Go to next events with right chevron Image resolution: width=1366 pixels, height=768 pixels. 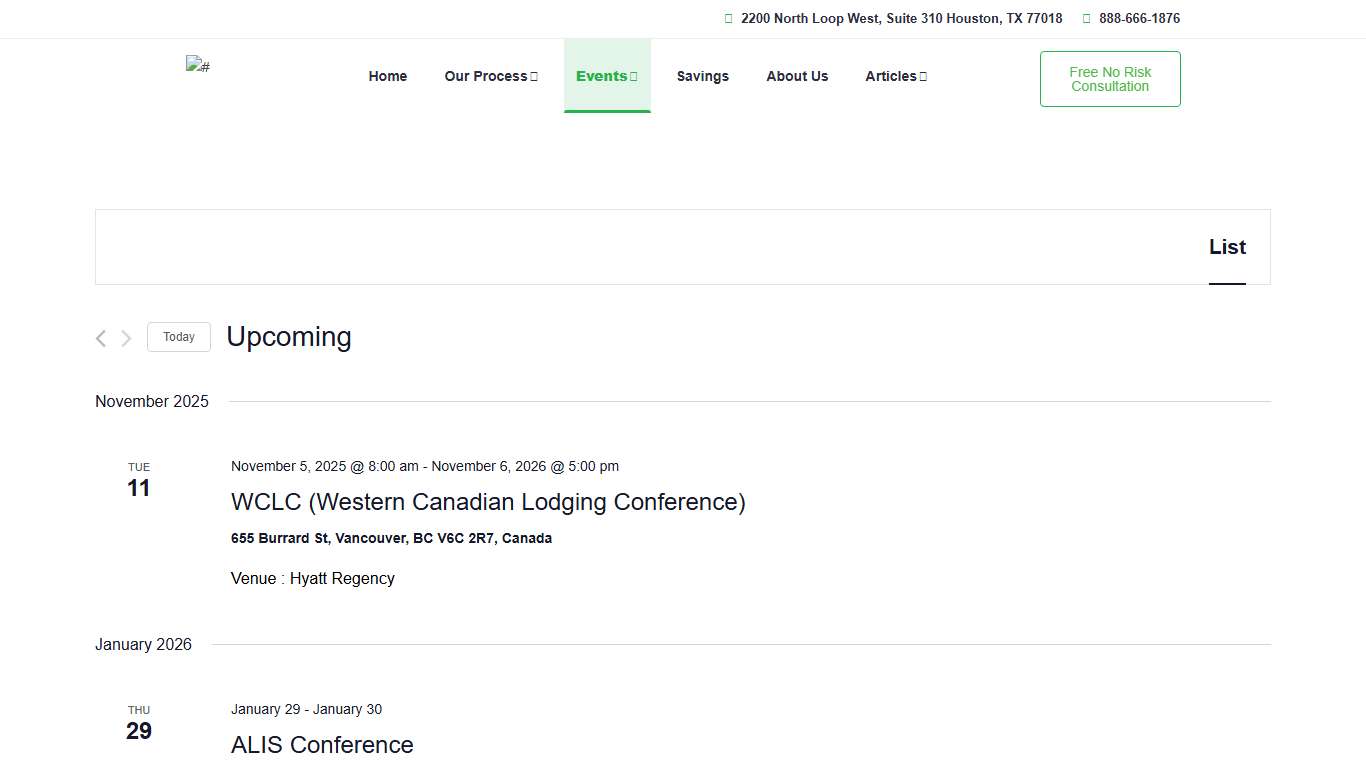(x=126, y=338)
